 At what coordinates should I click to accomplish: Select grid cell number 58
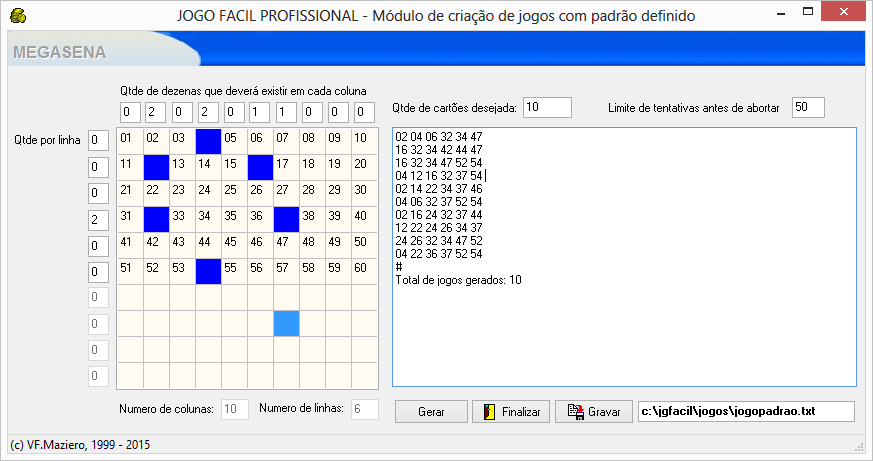(312, 272)
